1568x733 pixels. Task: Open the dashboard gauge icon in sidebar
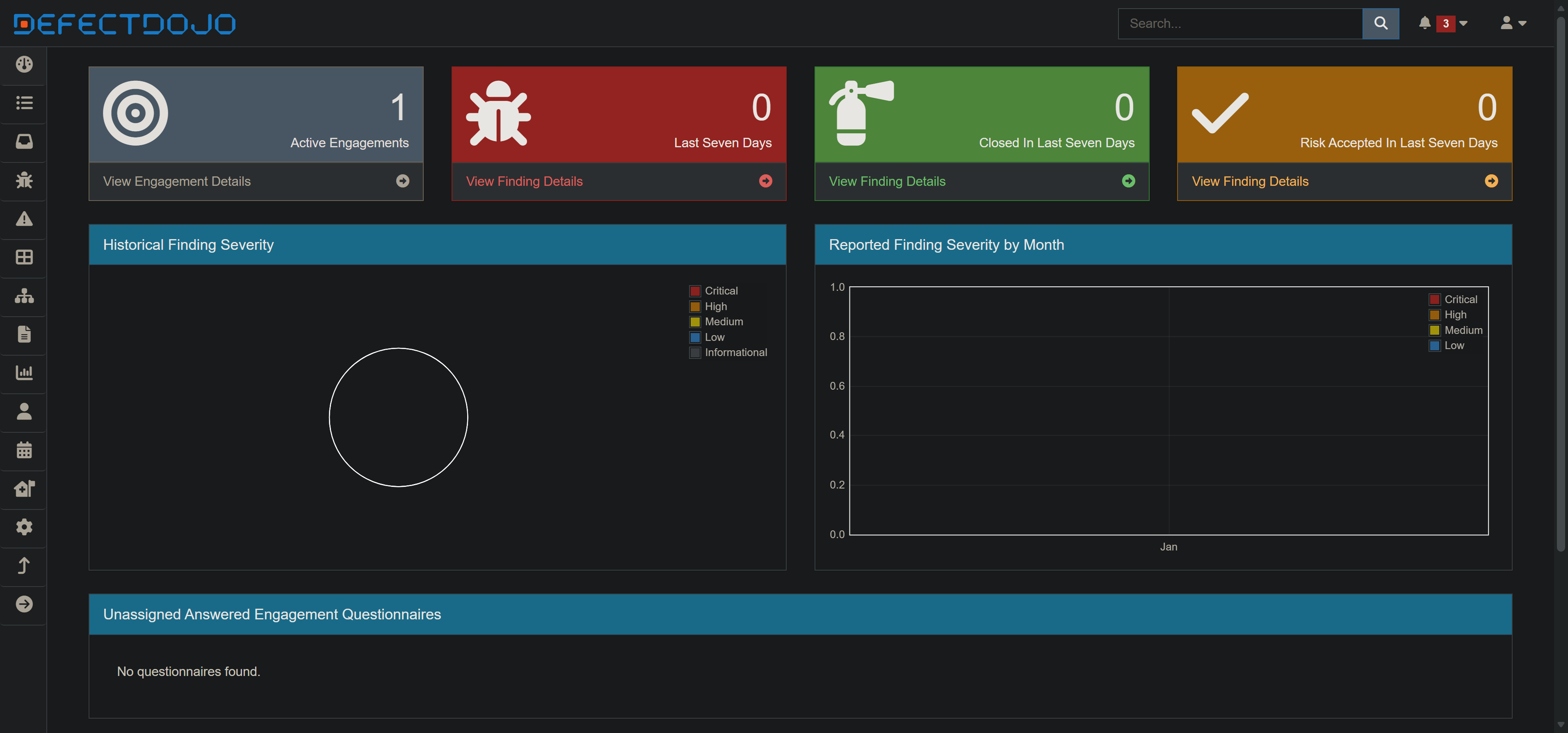[x=24, y=64]
